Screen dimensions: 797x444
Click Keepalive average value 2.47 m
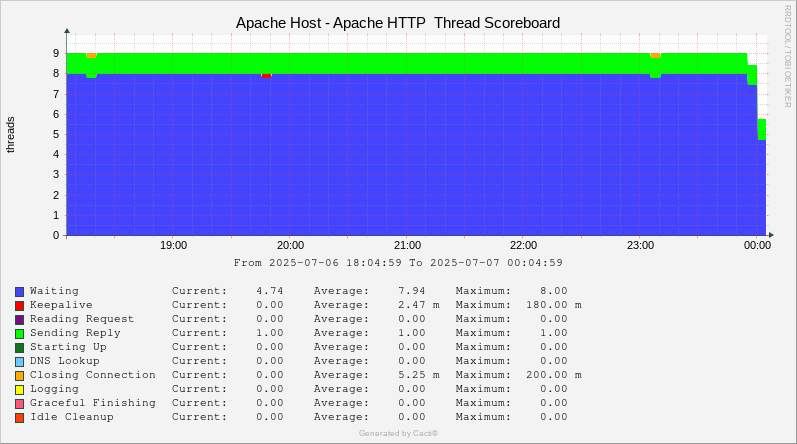coord(419,305)
